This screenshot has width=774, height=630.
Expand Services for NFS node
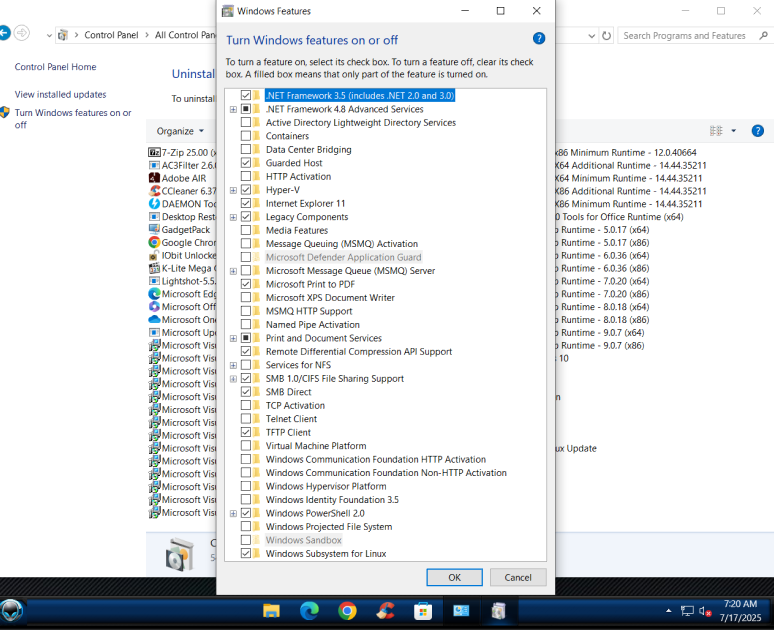click(233, 365)
